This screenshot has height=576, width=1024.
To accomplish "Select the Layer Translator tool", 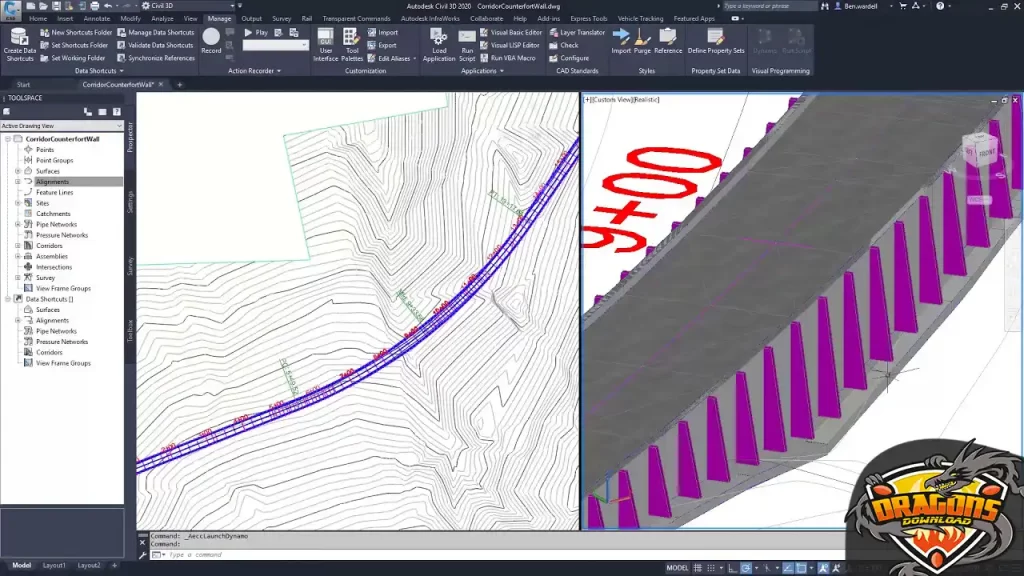I will (x=580, y=32).
